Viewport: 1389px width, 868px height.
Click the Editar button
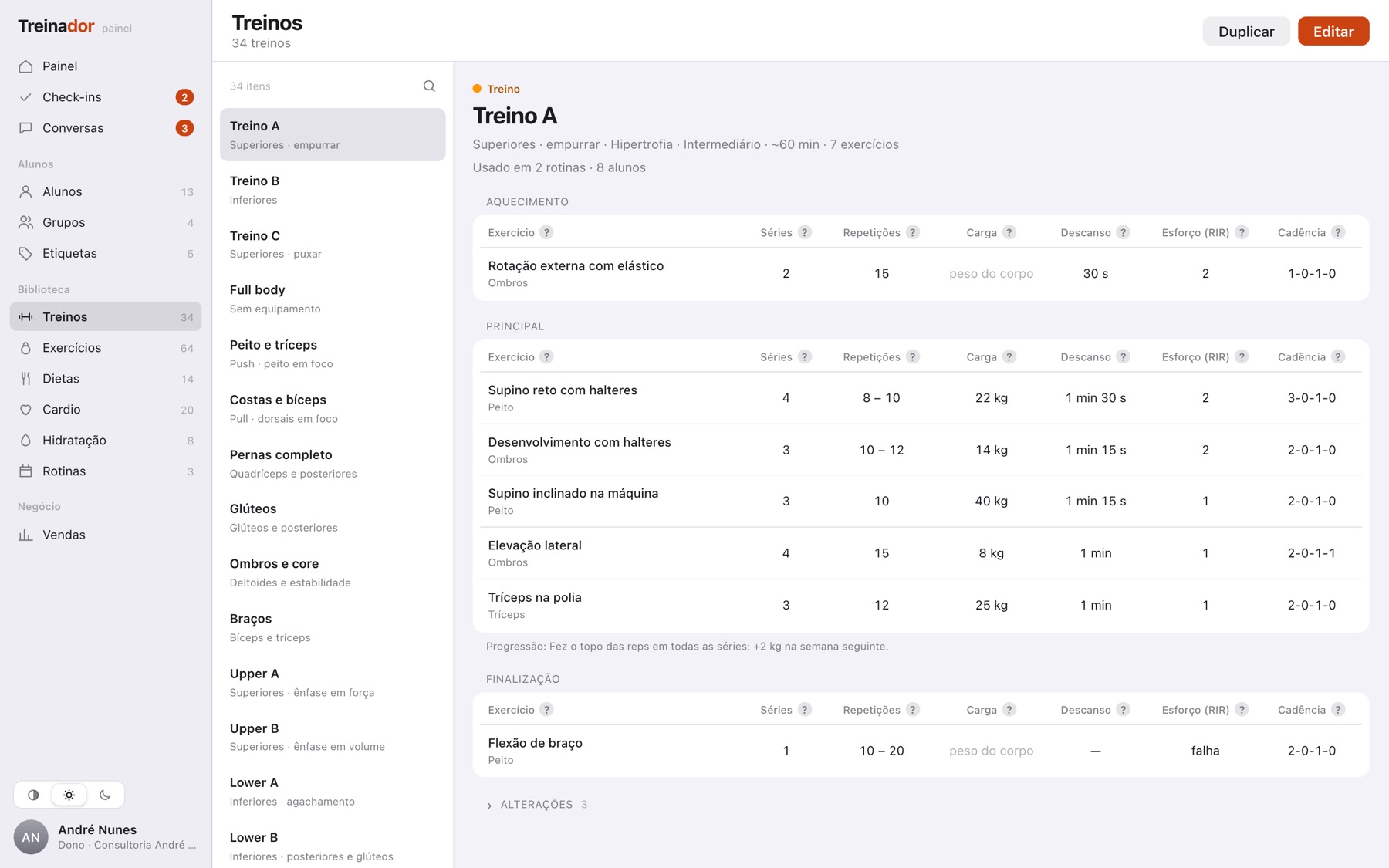click(x=1333, y=32)
